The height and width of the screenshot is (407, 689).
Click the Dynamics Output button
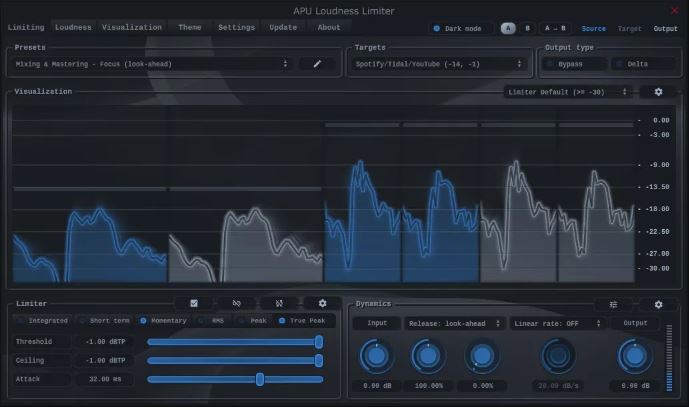pos(635,323)
